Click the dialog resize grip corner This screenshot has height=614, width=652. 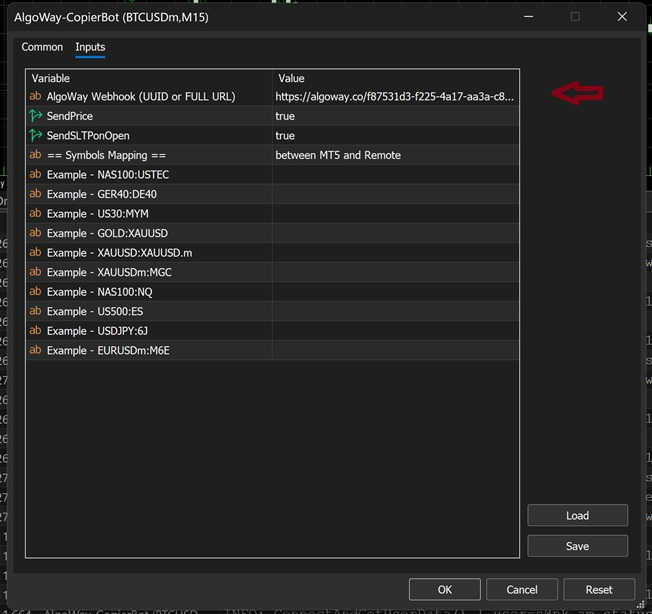click(641, 605)
